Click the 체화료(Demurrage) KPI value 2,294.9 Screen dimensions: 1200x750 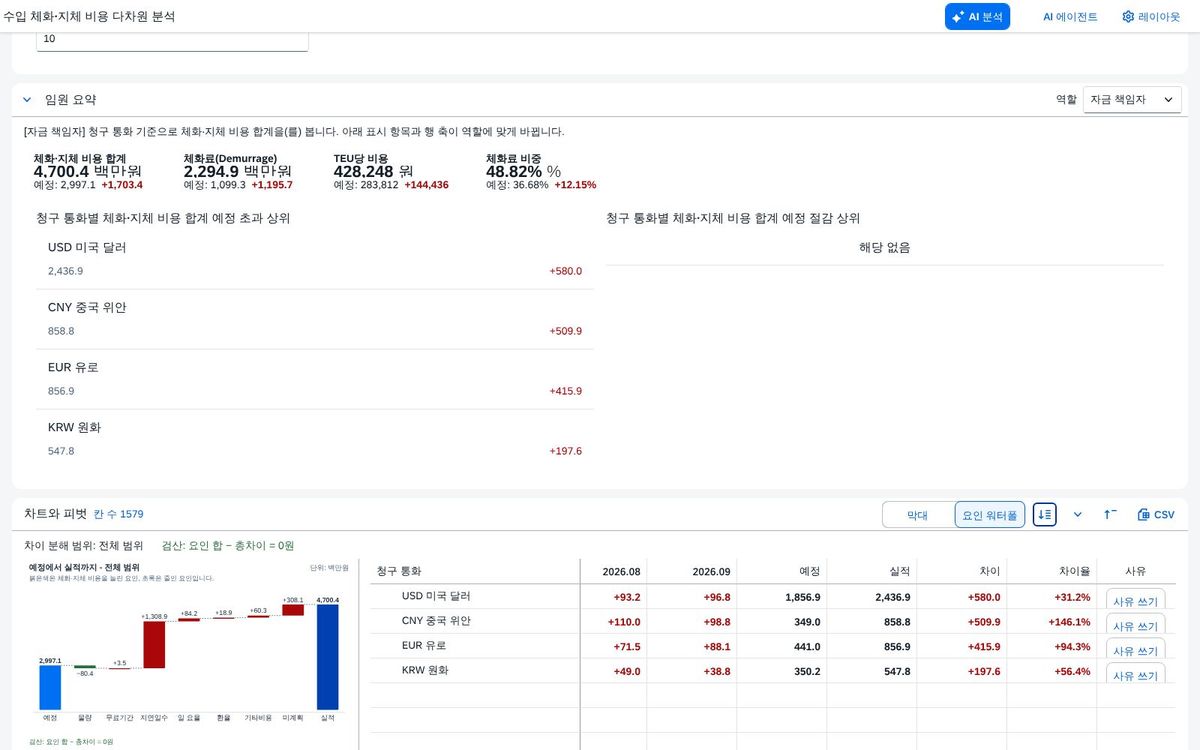pos(211,171)
